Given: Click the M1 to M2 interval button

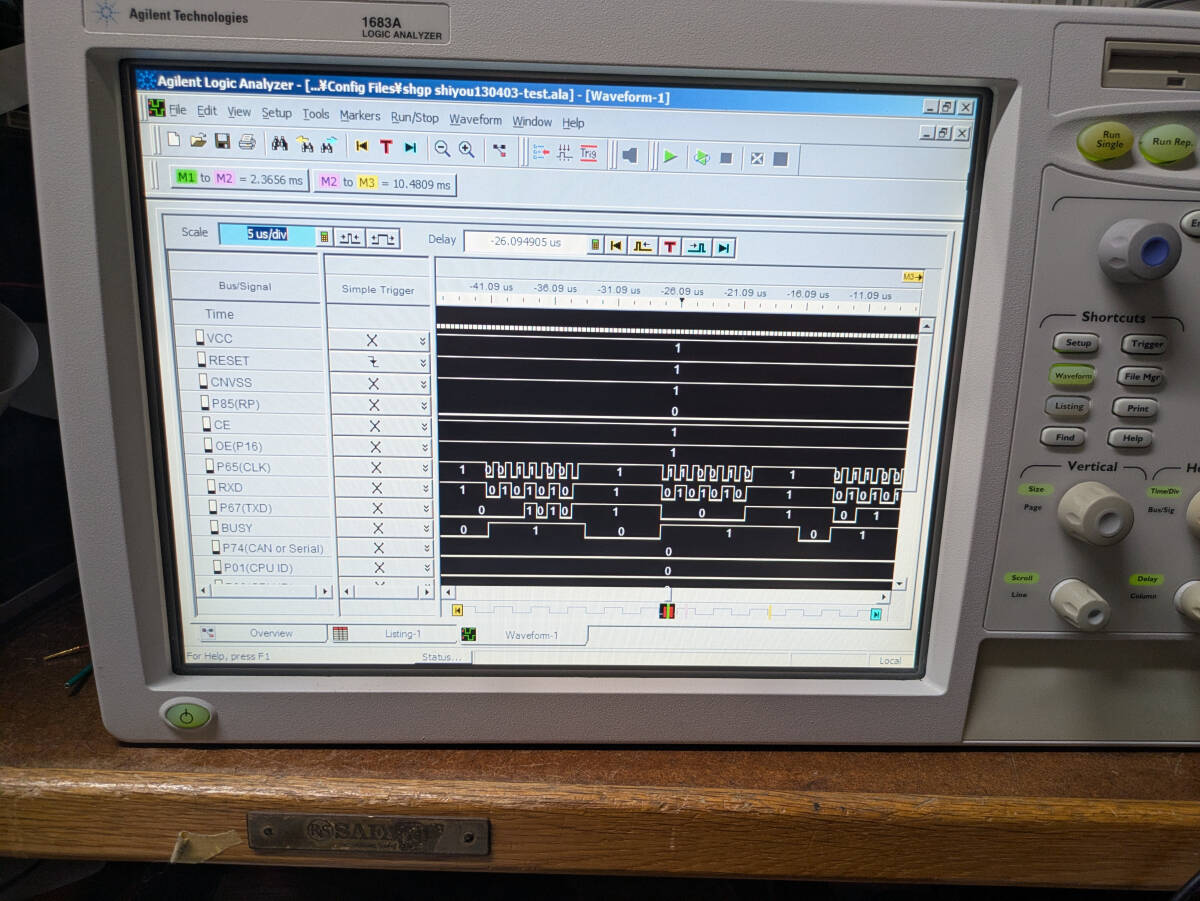Looking at the screenshot, I should click(x=239, y=179).
